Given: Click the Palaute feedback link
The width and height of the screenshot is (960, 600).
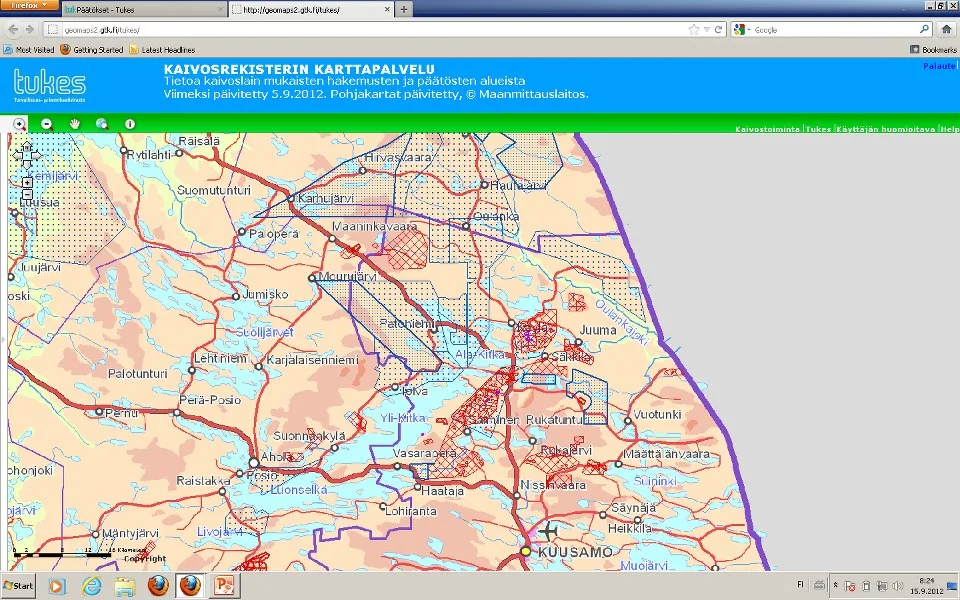Looking at the screenshot, I should [939, 66].
